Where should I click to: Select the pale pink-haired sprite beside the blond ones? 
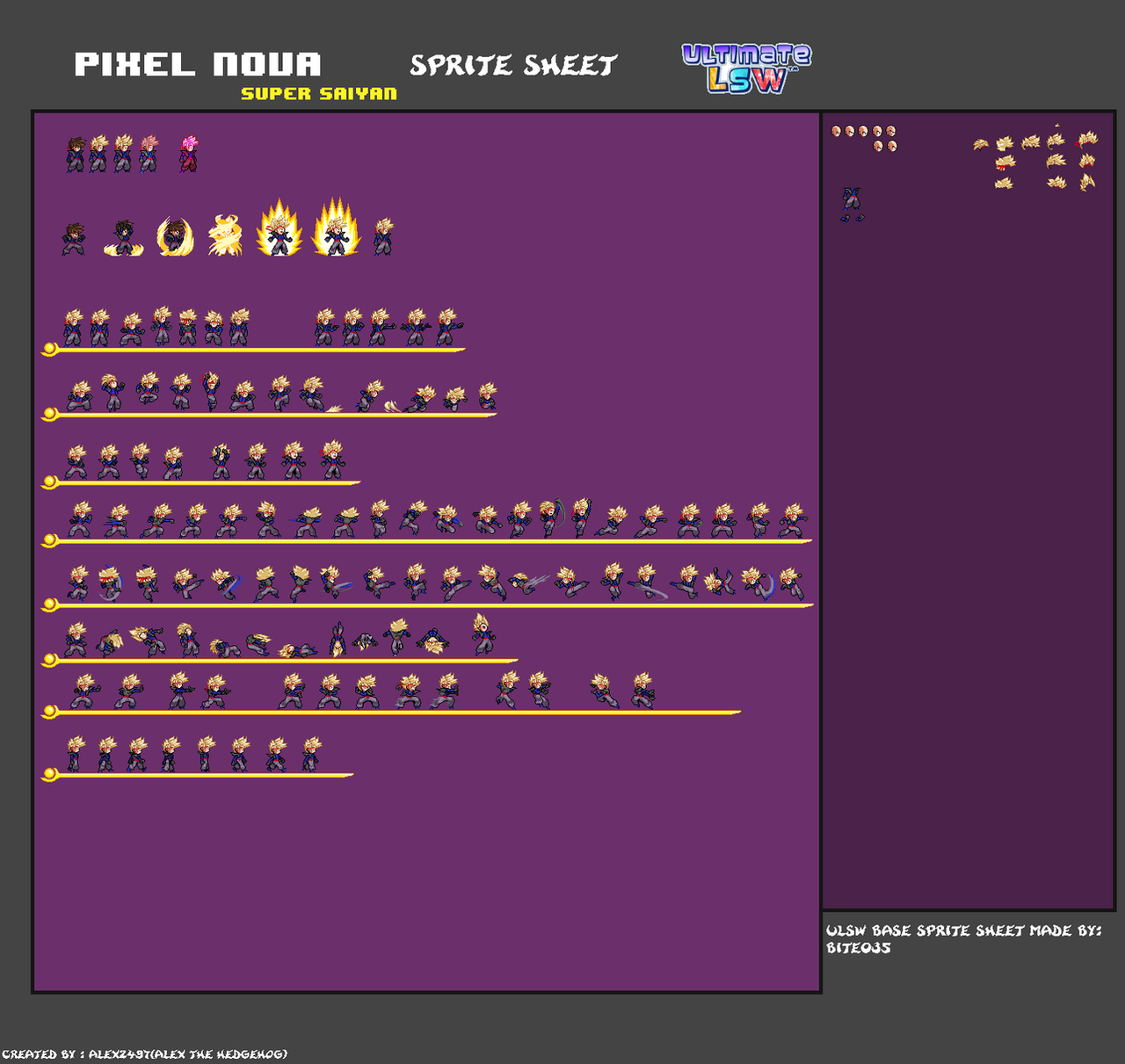point(149,154)
